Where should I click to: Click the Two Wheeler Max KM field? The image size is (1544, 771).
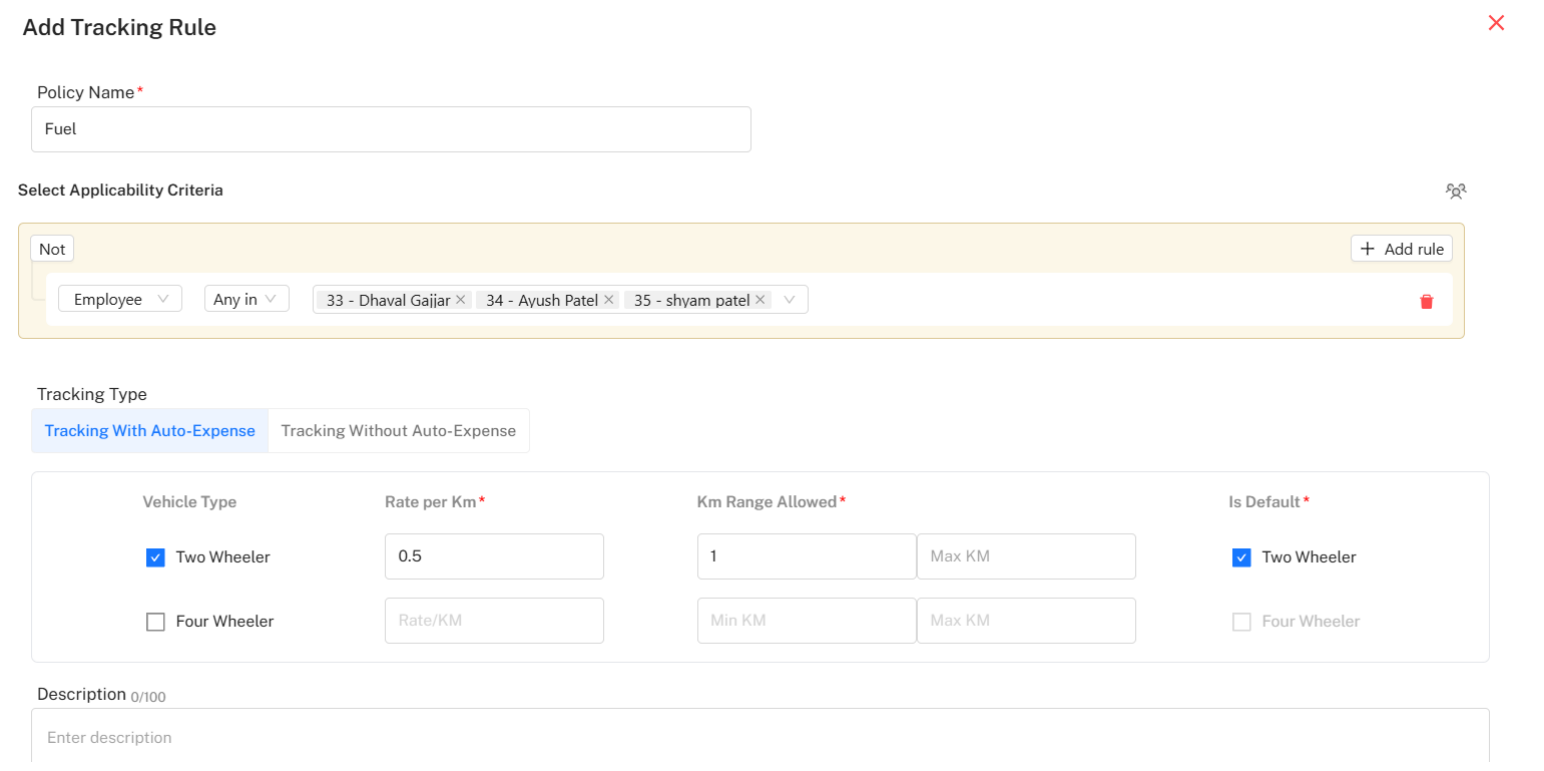tap(1026, 556)
